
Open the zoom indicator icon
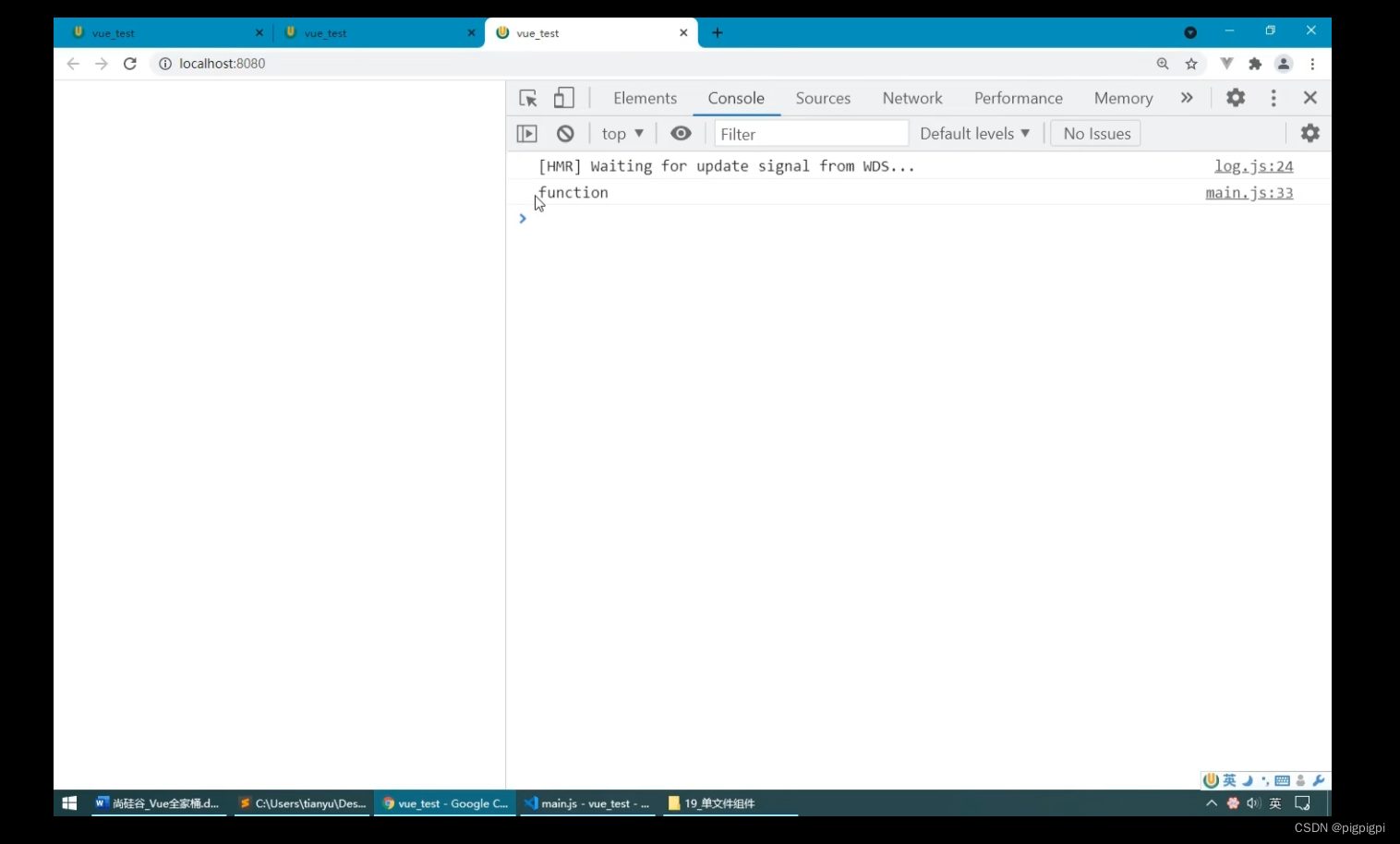pyautogui.click(x=1163, y=64)
